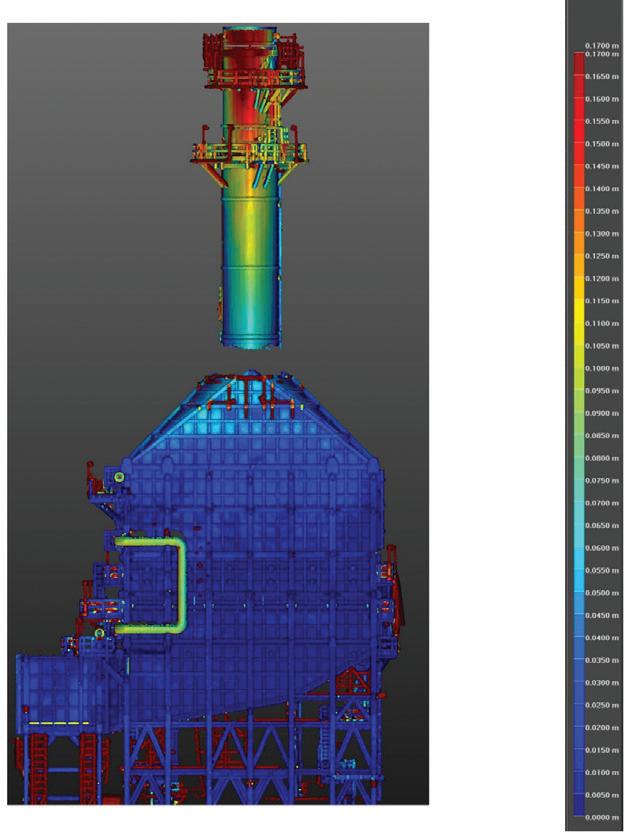Image resolution: width=628 pixels, height=833 pixels.
Task: Click the 0.0650 m scale label
Action: pos(602,525)
